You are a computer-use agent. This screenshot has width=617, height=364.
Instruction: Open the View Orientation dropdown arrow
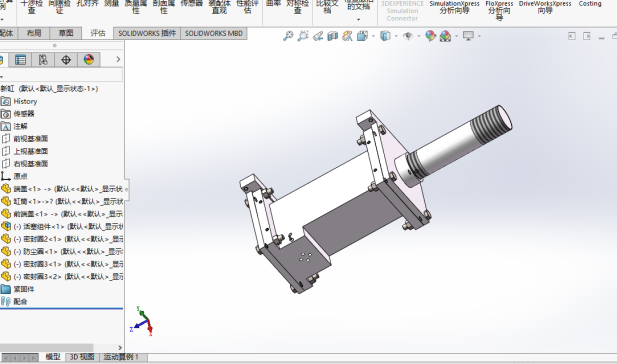pos(373,36)
